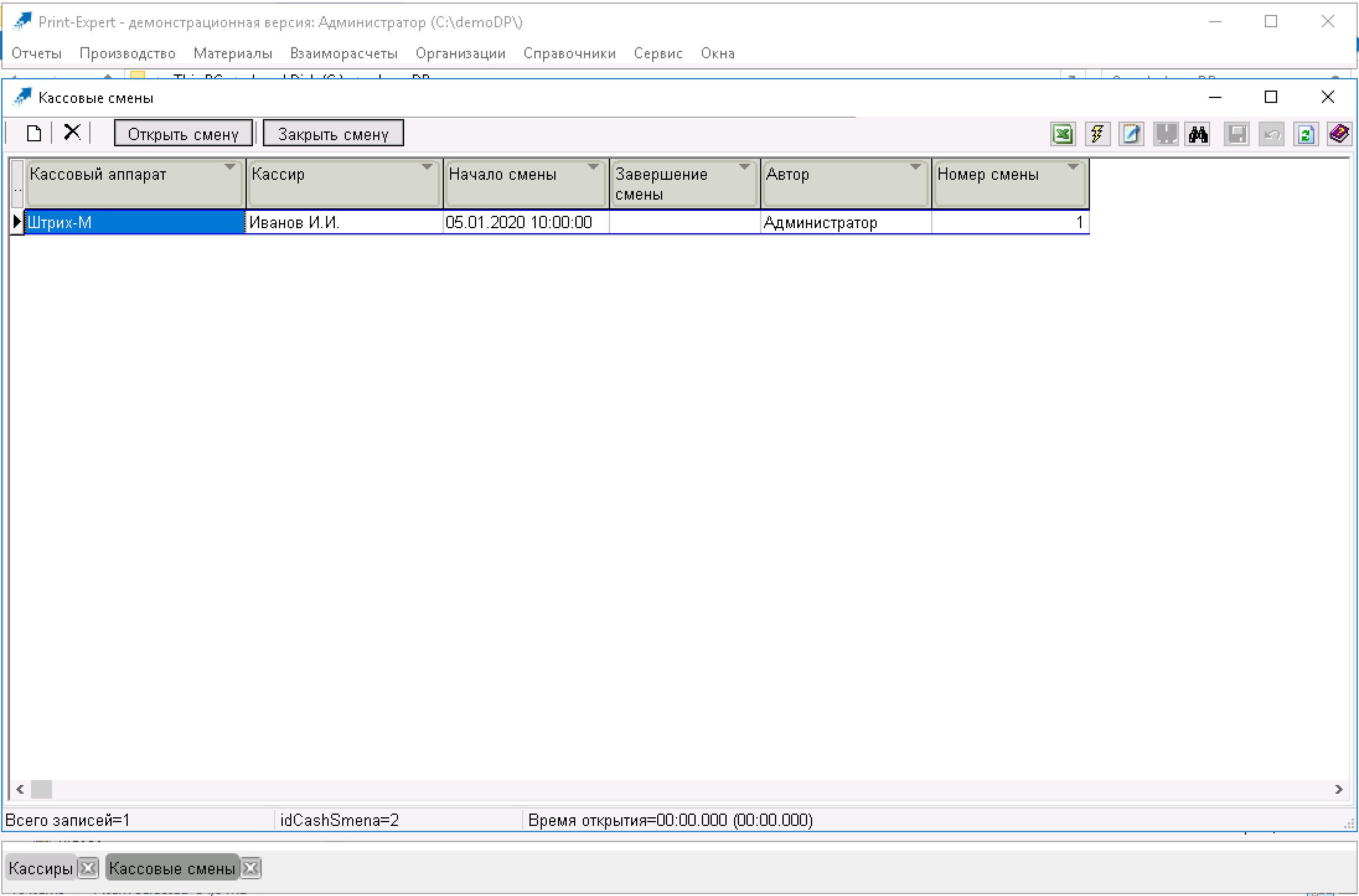The width and height of the screenshot is (1359, 896).
Task: Click the new record blank page icon
Action: (x=34, y=133)
